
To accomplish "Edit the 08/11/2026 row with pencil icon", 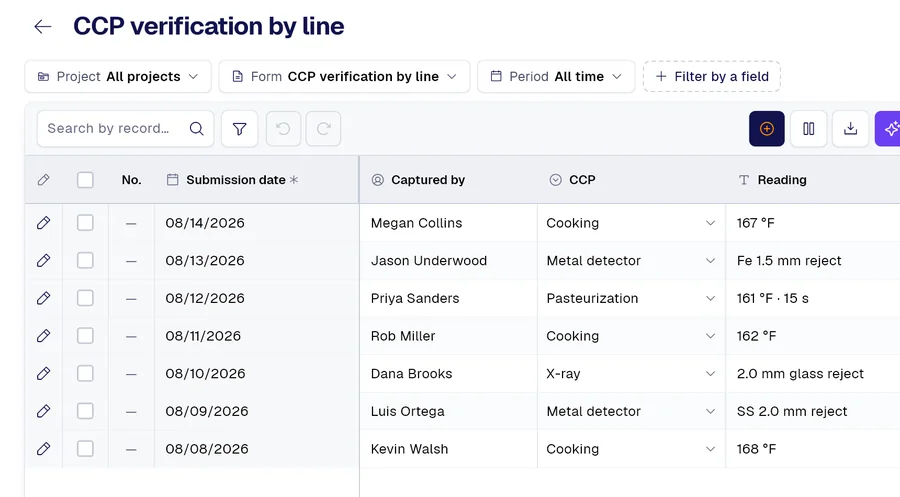I will click(x=43, y=336).
